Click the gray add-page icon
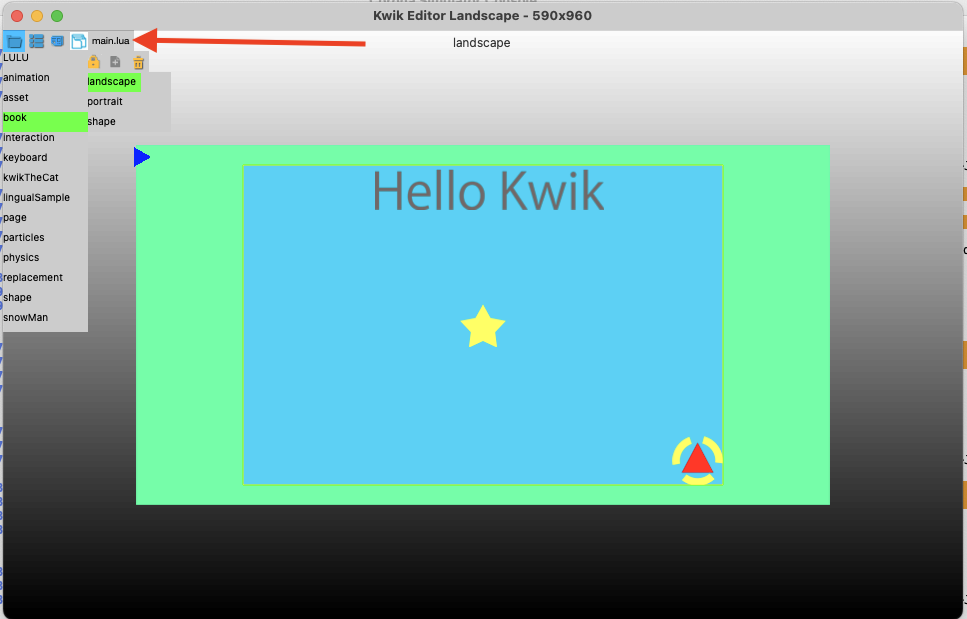Image resolution: width=967 pixels, height=619 pixels. click(x=115, y=62)
